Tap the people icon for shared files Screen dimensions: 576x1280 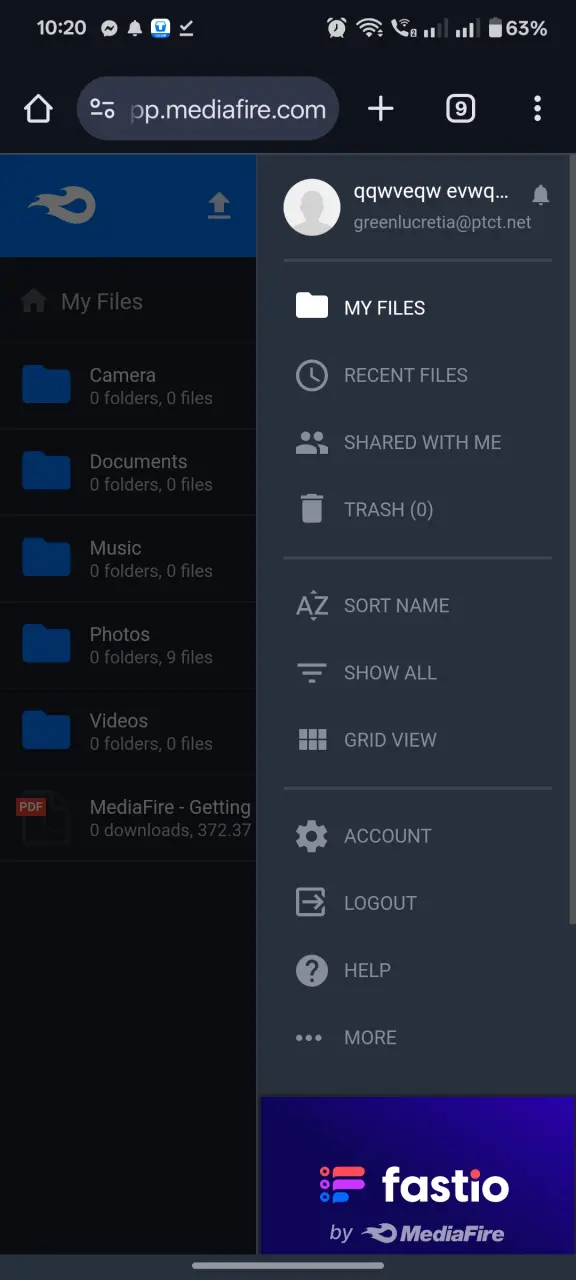click(x=312, y=442)
